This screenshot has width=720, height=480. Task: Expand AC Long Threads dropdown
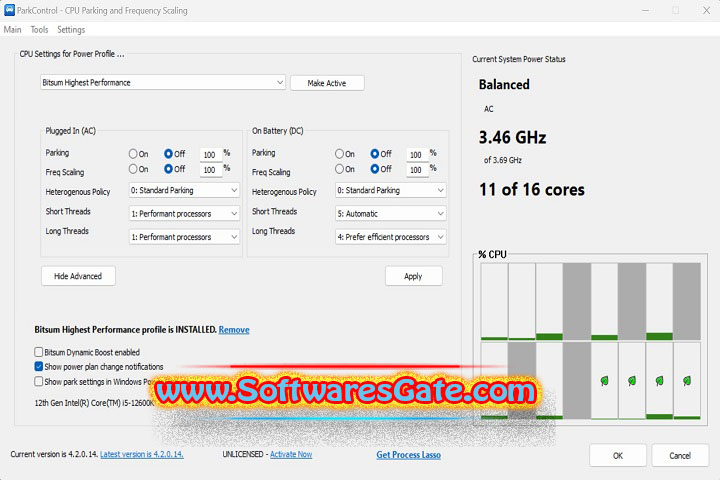pyautogui.click(x=184, y=237)
